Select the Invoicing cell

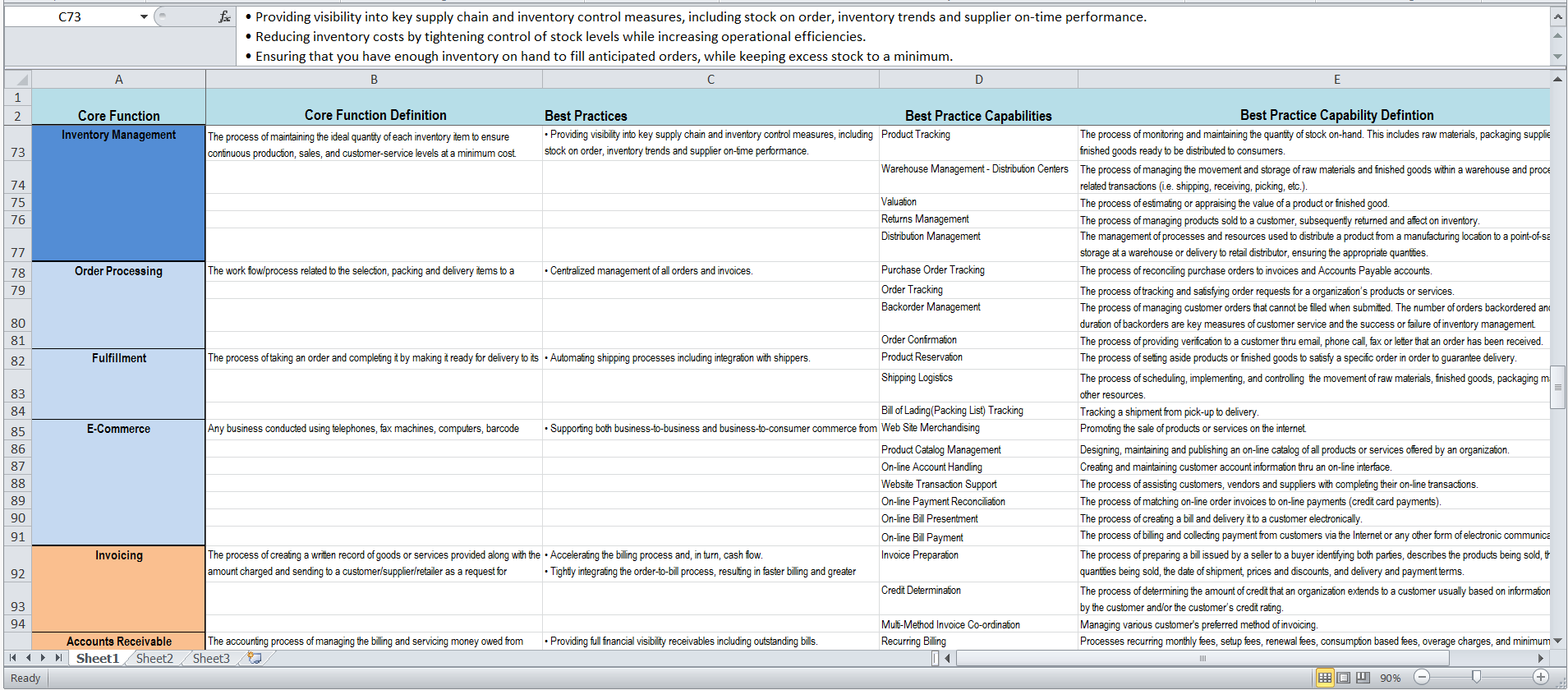(x=119, y=589)
